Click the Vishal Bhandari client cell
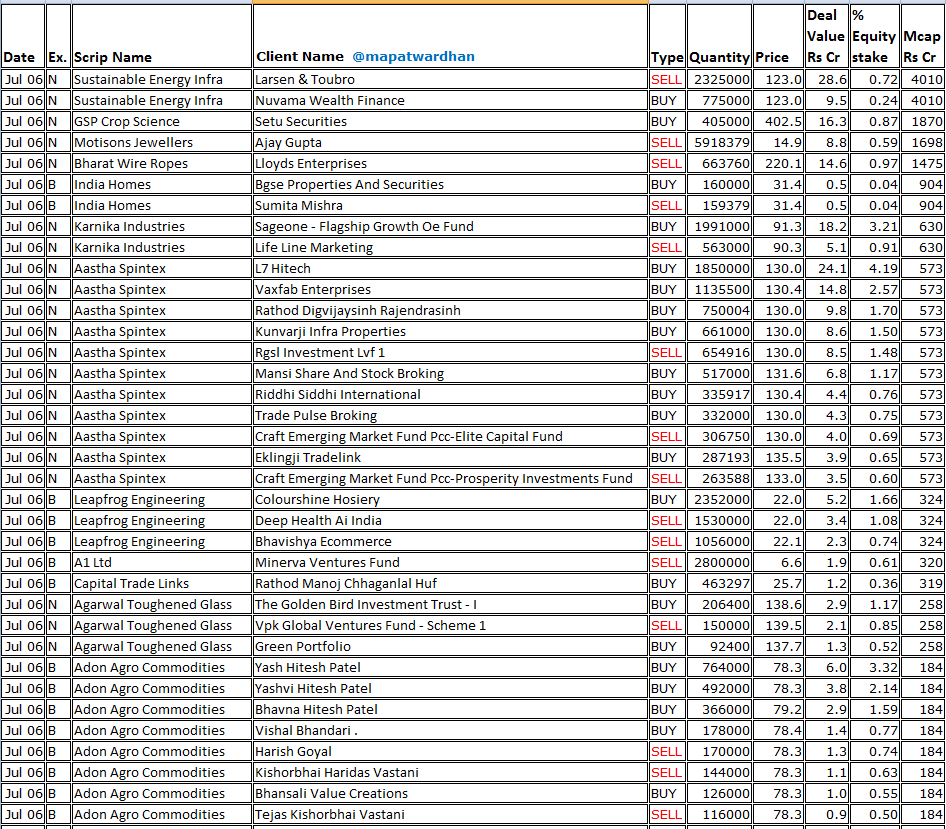This screenshot has height=829, width=946. point(451,731)
